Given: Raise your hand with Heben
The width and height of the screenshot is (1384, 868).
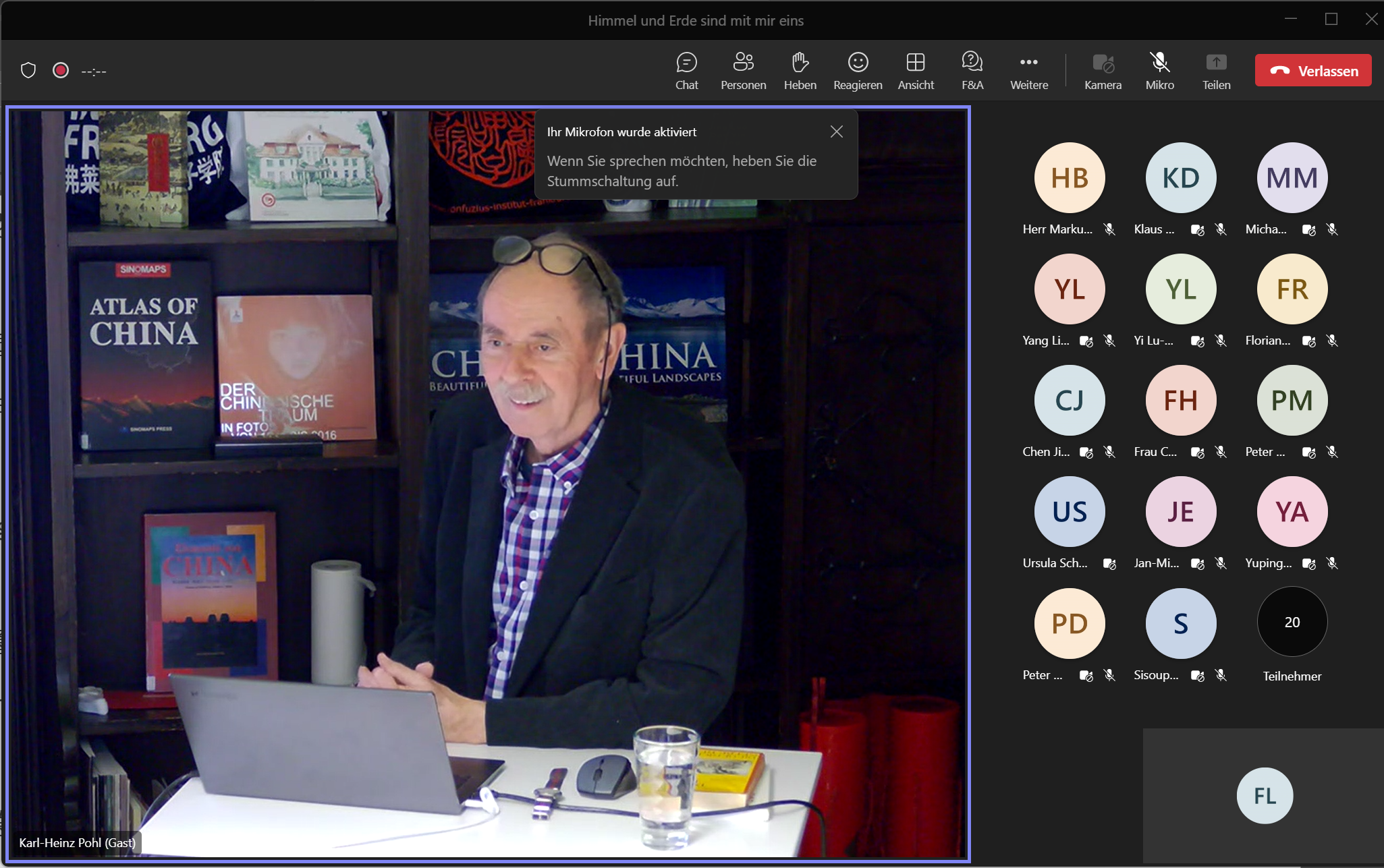Looking at the screenshot, I should [800, 70].
